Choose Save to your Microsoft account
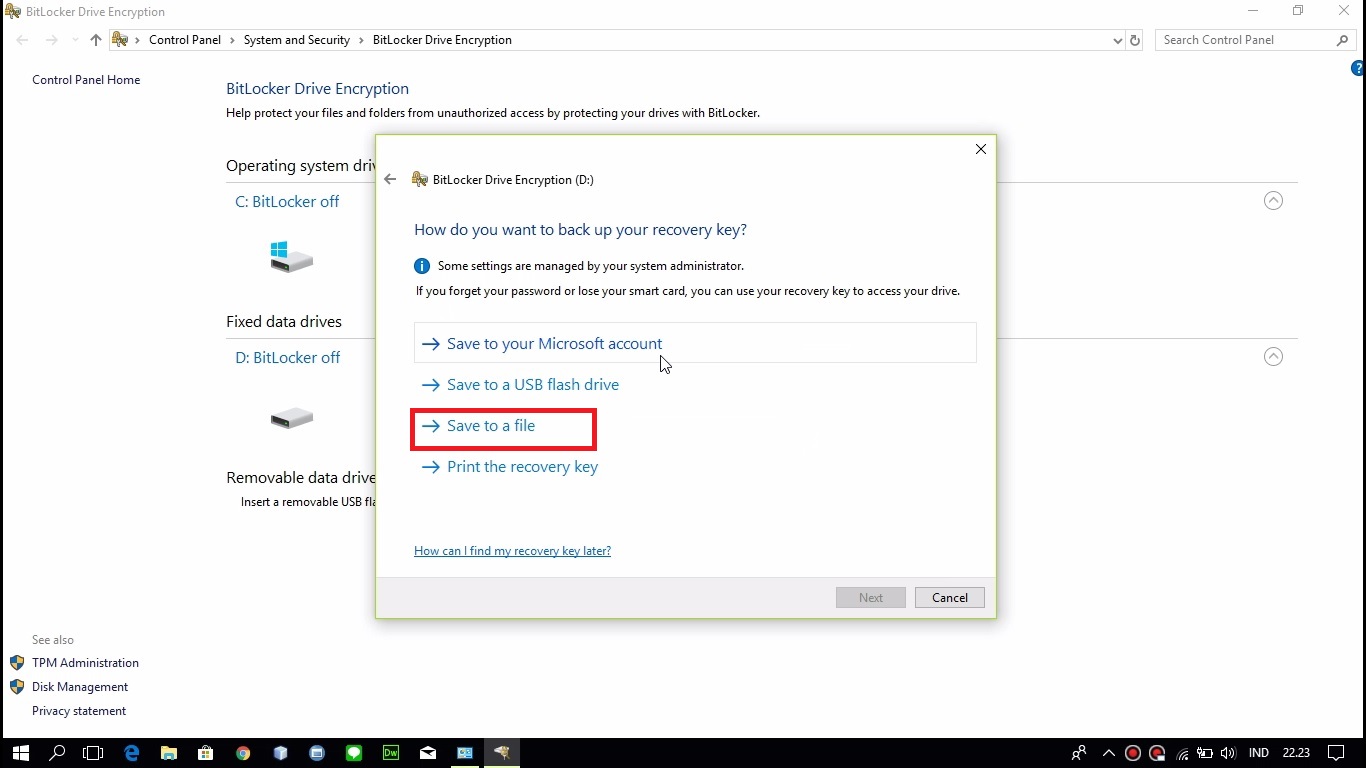1366x768 pixels. click(695, 343)
